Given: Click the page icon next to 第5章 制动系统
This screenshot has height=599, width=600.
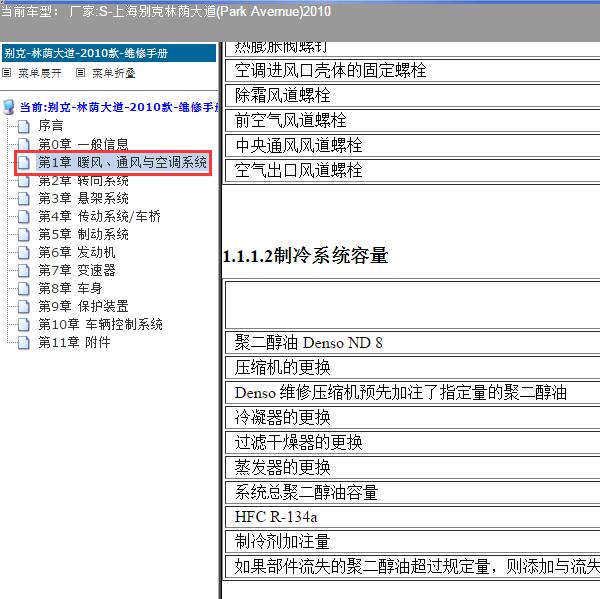Looking at the screenshot, I should pos(24,234).
